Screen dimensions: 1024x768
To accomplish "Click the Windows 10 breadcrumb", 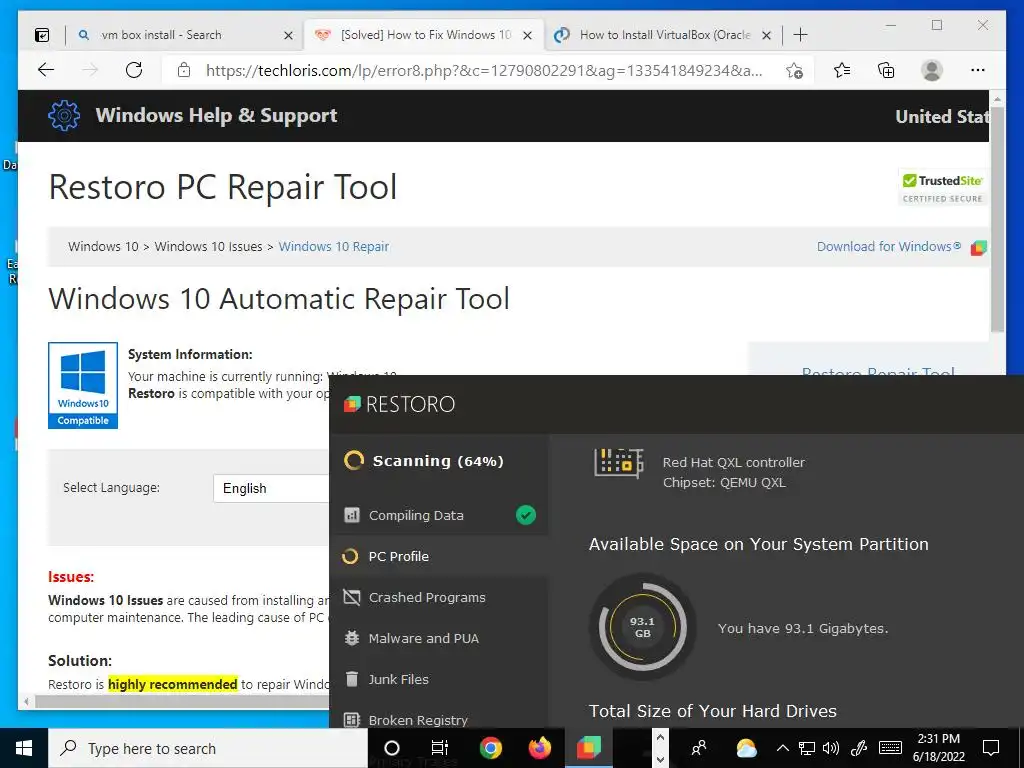I will (x=103, y=247).
